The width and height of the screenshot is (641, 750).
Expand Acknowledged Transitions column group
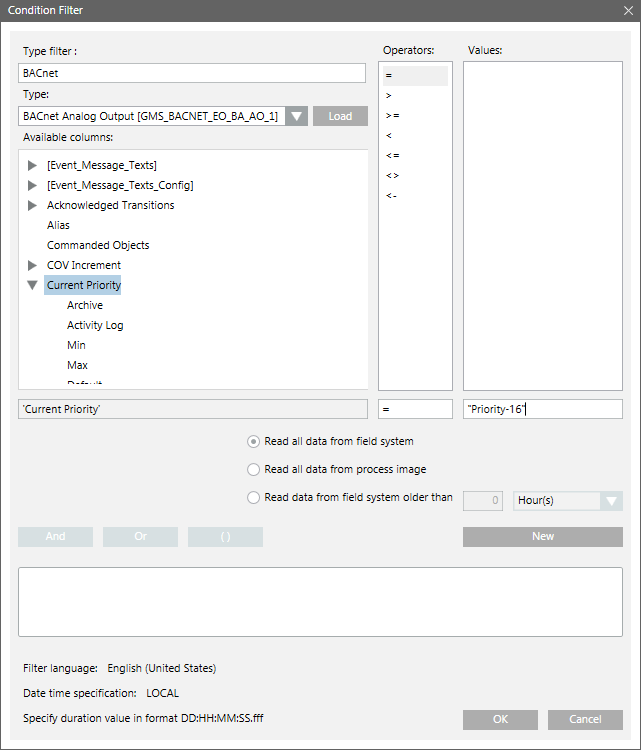pyautogui.click(x=33, y=205)
